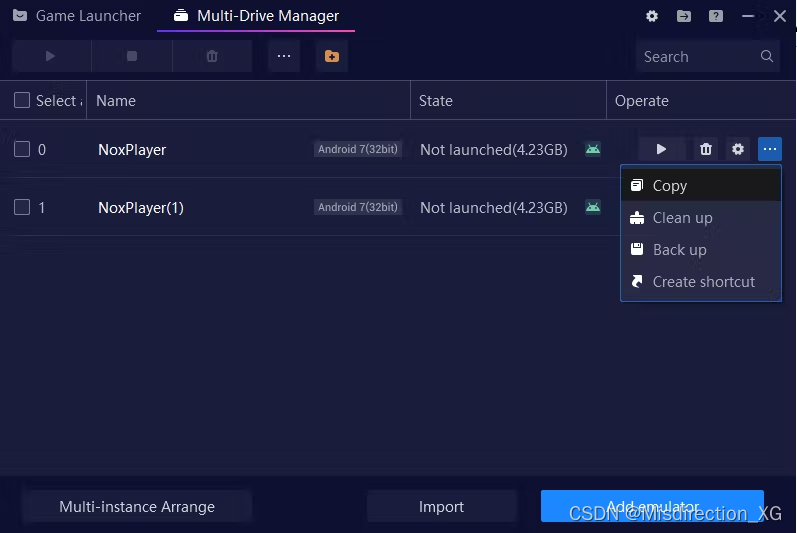Open settings gear in title bar

pyautogui.click(x=652, y=16)
